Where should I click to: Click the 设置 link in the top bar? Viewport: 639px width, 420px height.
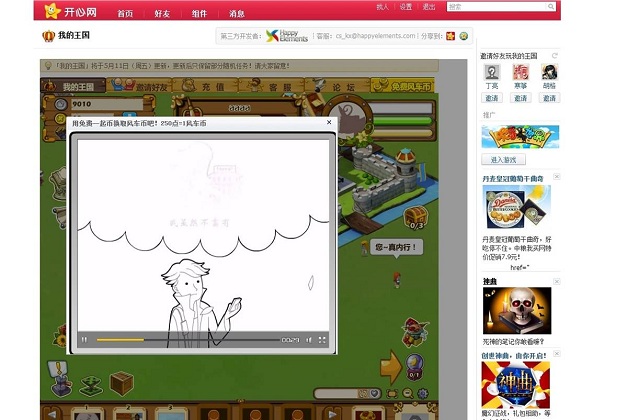click(x=405, y=7)
